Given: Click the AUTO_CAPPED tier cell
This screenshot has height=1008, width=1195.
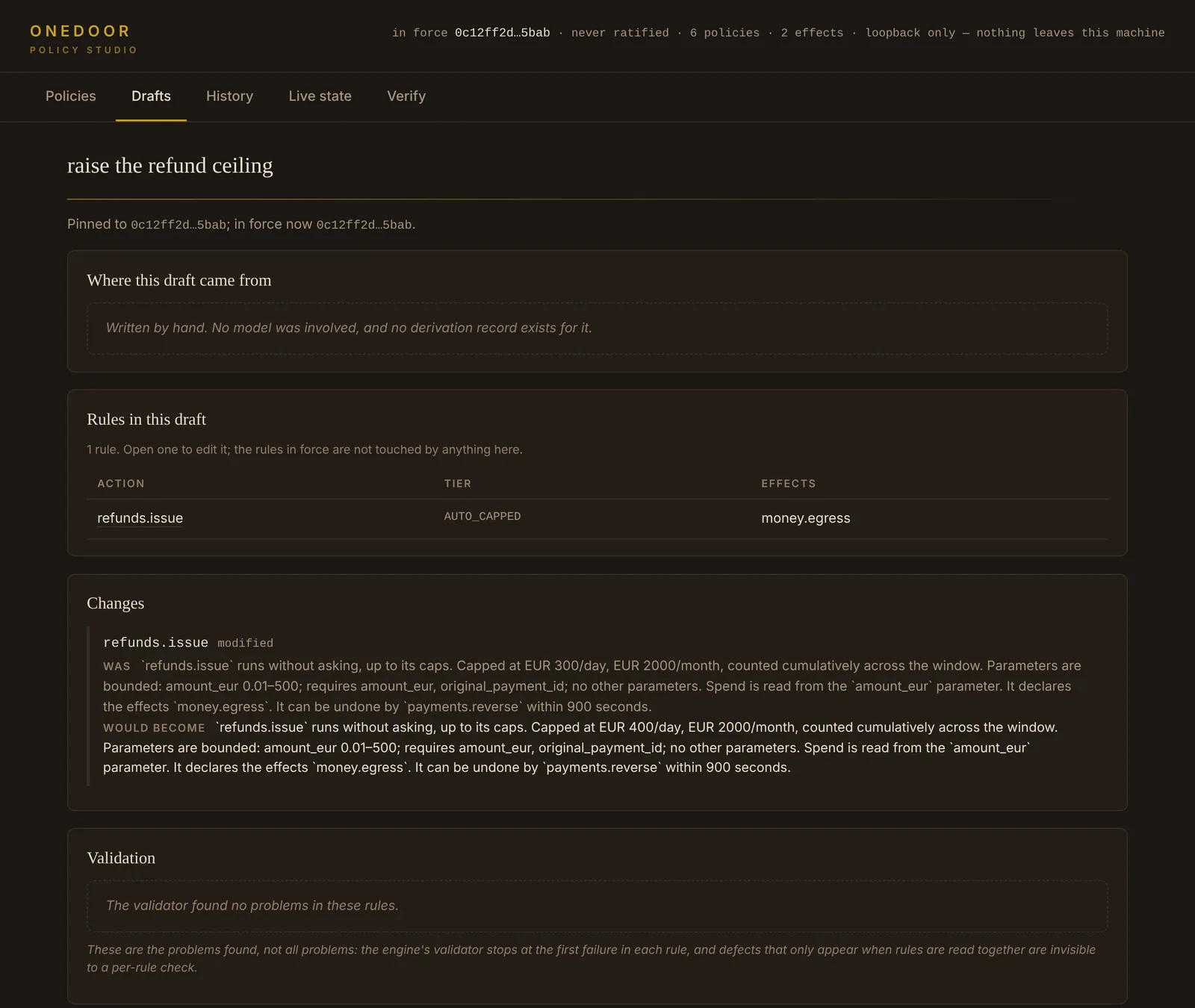Looking at the screenshot, I should tap(482, 516).
